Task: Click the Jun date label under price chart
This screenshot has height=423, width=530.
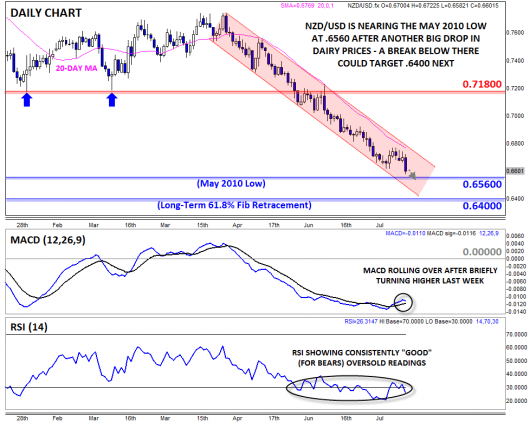Action: pyautogui.click(x=308, y=225)
